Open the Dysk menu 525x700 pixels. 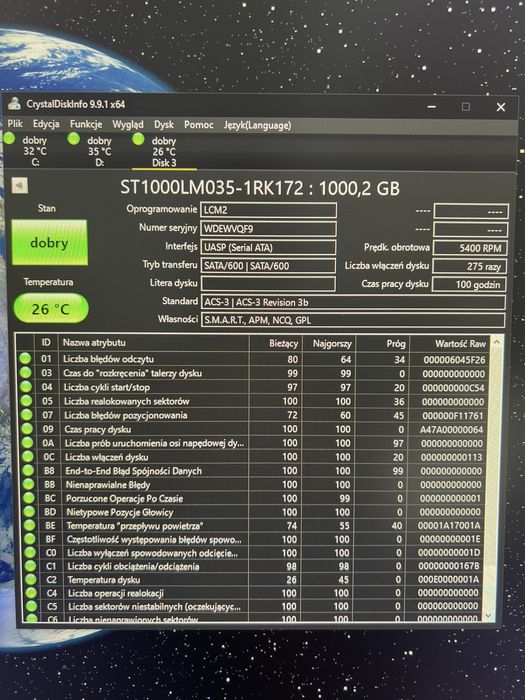click(164, 125)
